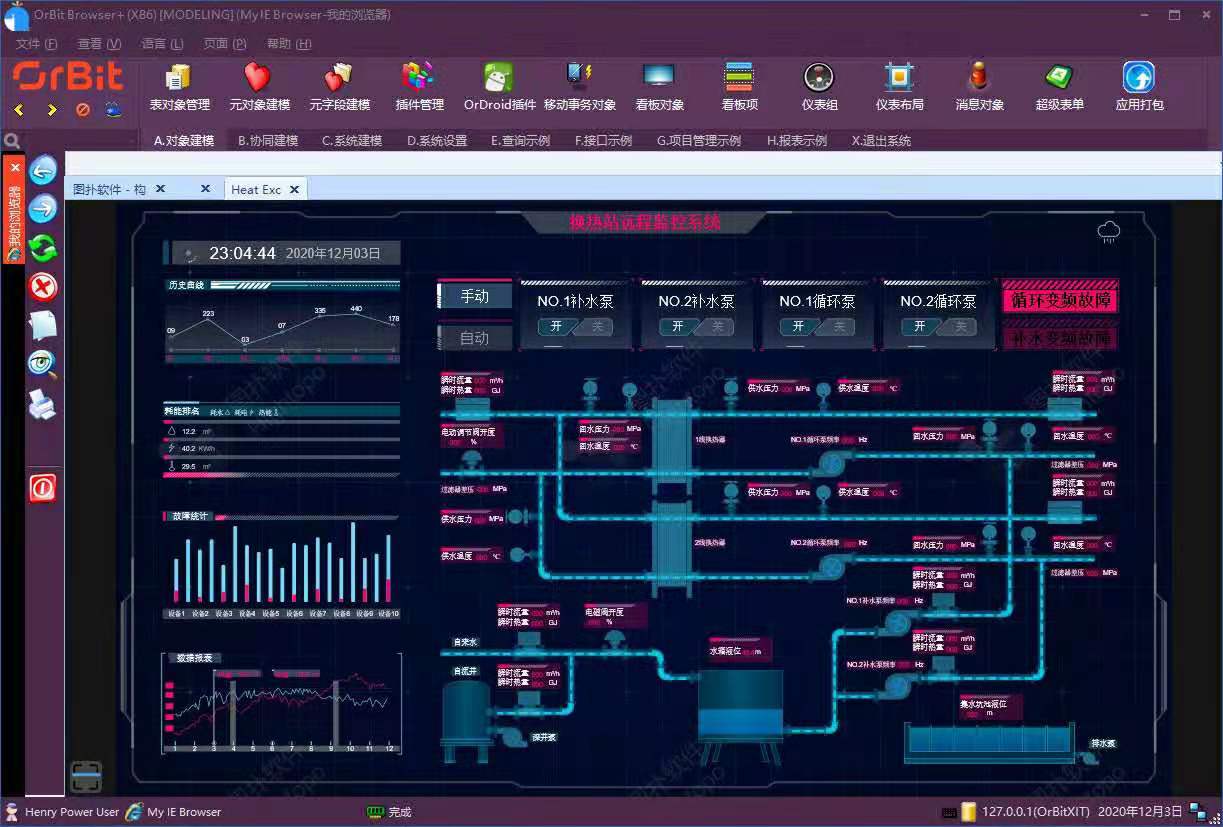This screenshot has height=827, width=1223.
Task: Switch NO.1补水泵 to 关
Action: point(594,327)
